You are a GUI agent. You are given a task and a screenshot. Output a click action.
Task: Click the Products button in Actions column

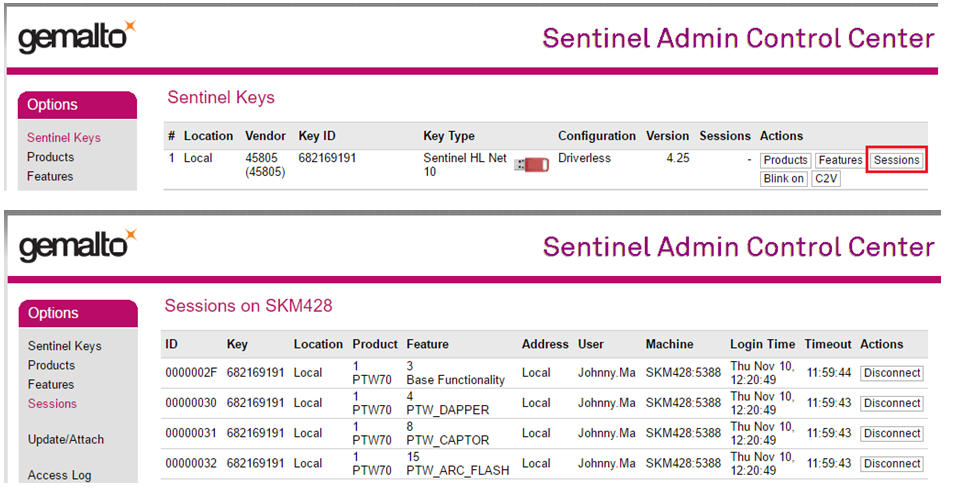point(785,160)
